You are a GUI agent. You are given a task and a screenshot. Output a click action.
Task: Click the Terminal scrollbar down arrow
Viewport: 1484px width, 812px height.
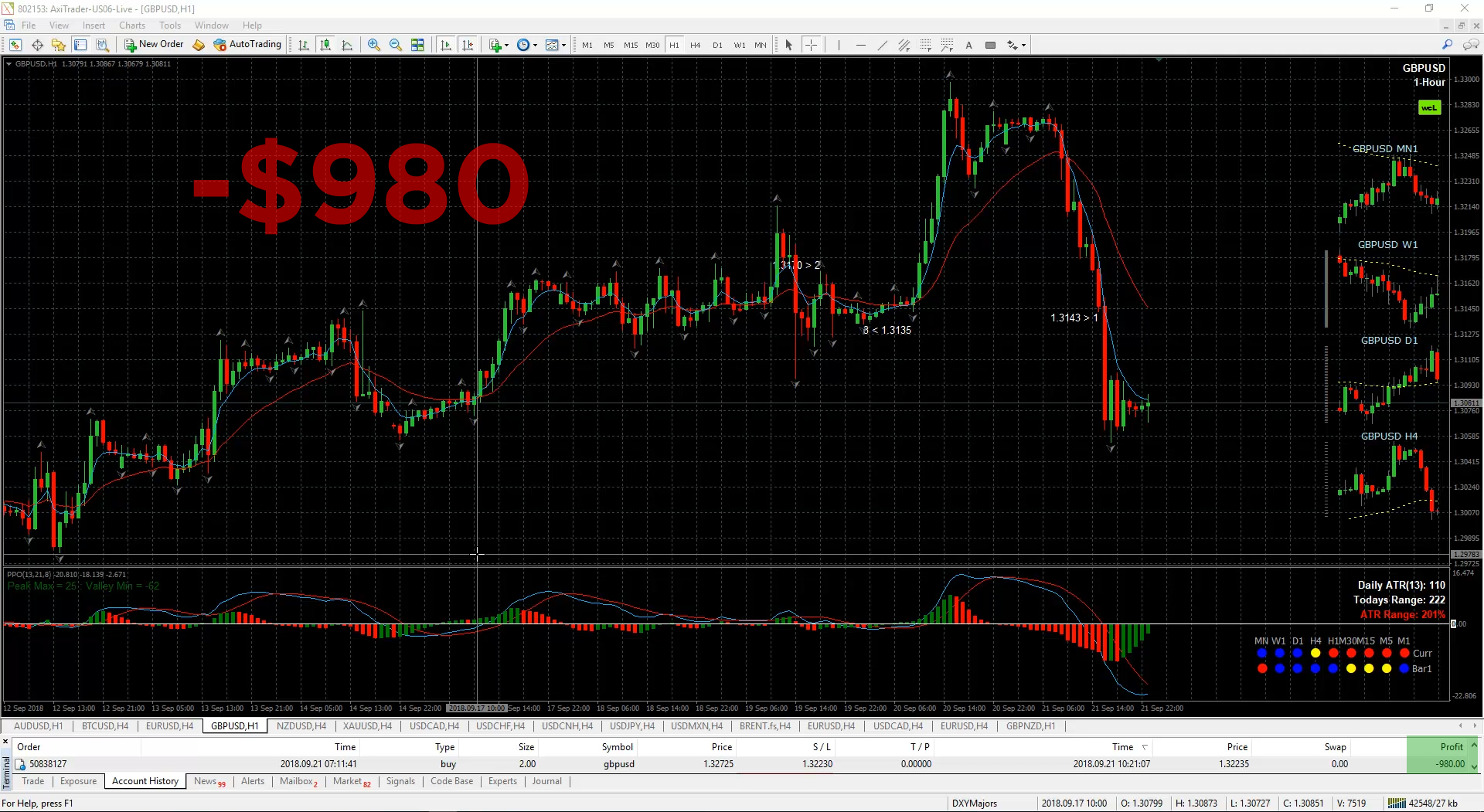(x=1474, y=766)
